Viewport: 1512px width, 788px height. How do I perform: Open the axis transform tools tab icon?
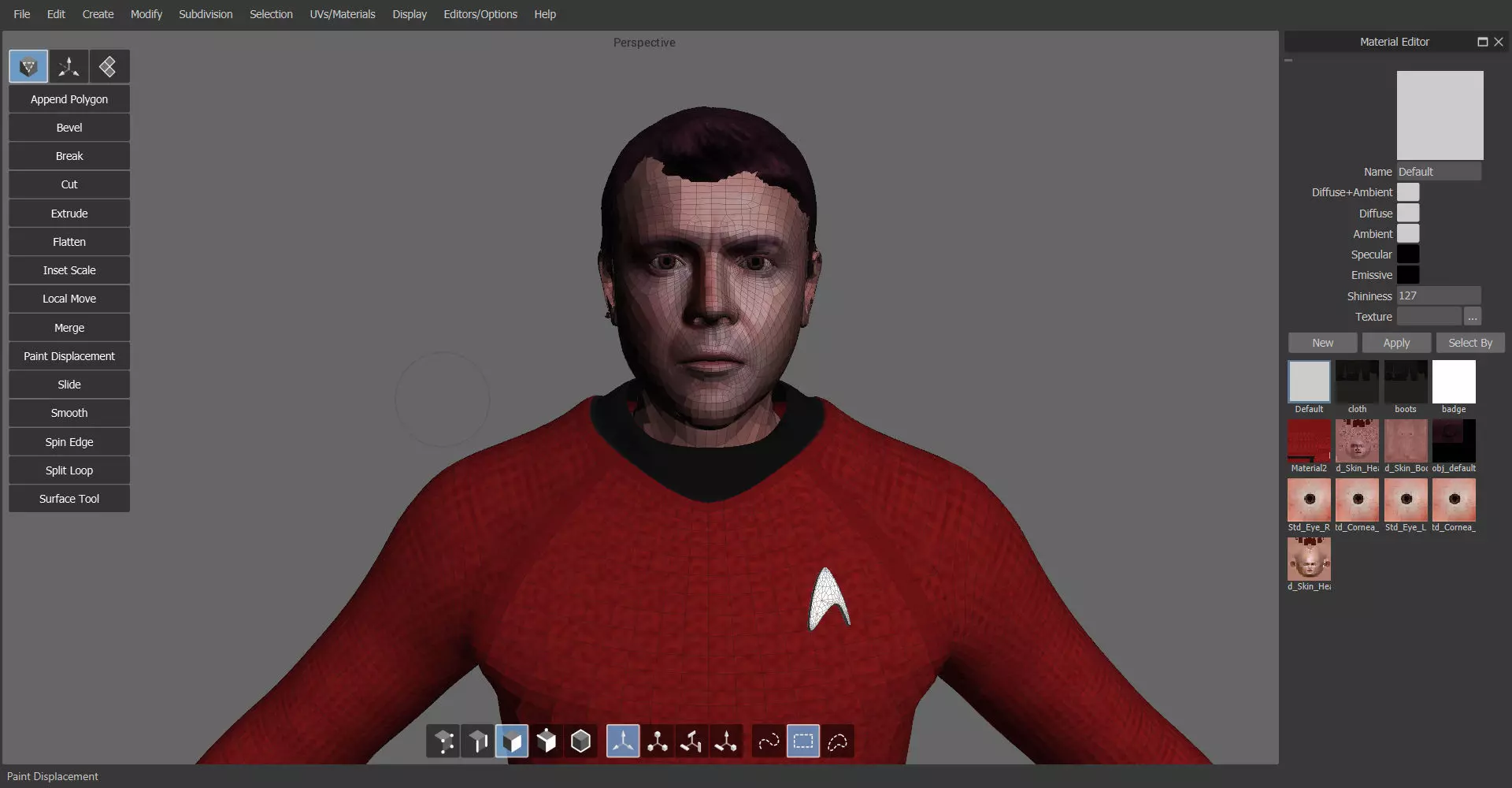point(69,67)
